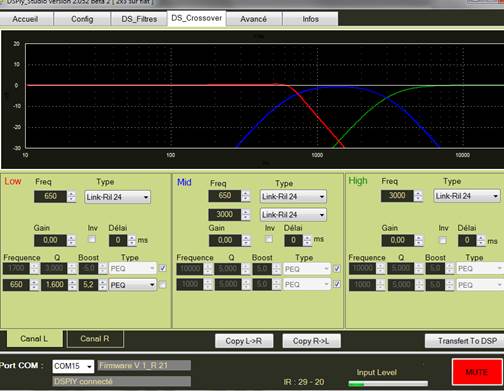
Task: Send settings with Transfert To DSP
Action: click(465, 341)
